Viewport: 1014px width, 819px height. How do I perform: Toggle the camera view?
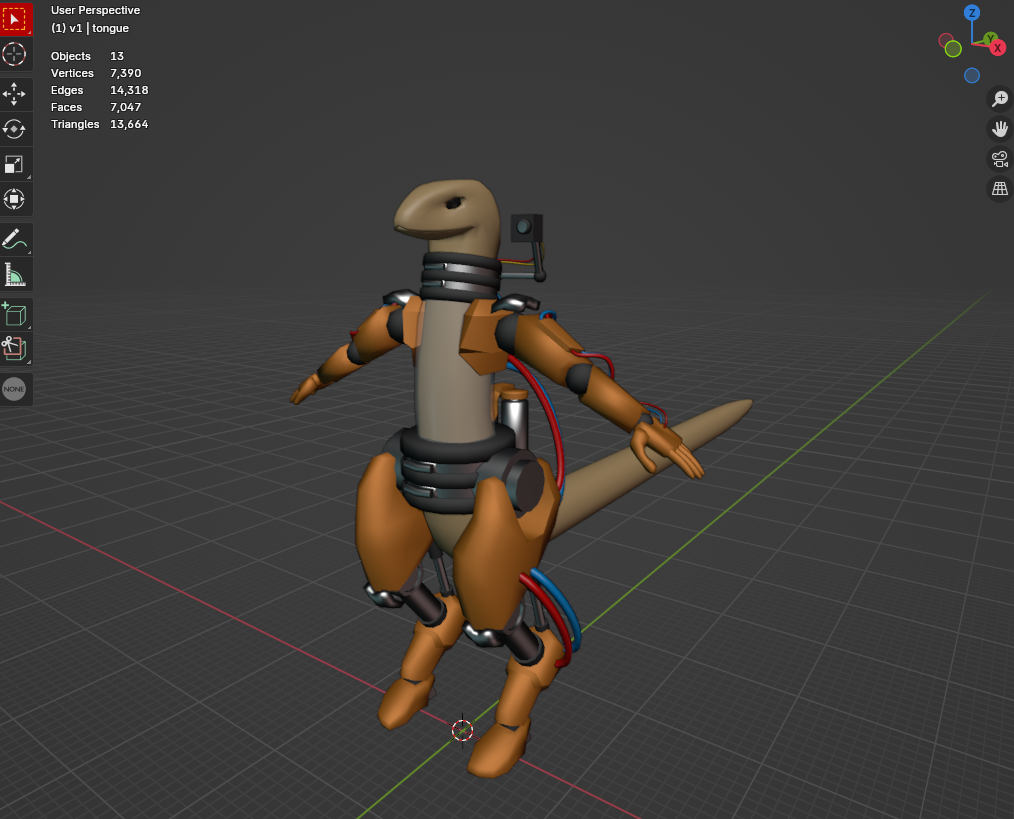1000,158
